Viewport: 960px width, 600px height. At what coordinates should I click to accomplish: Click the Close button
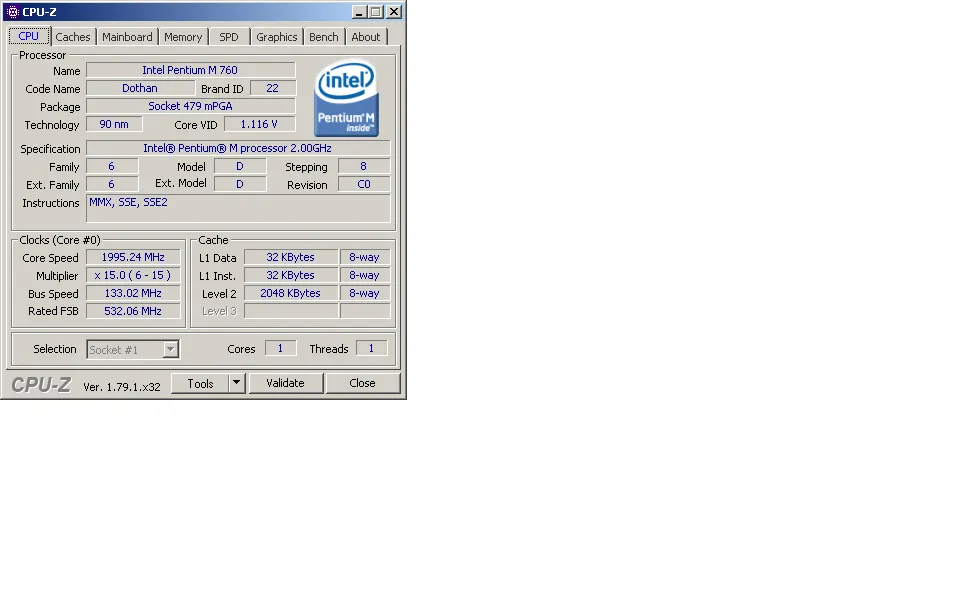click(x=362, y=383)
